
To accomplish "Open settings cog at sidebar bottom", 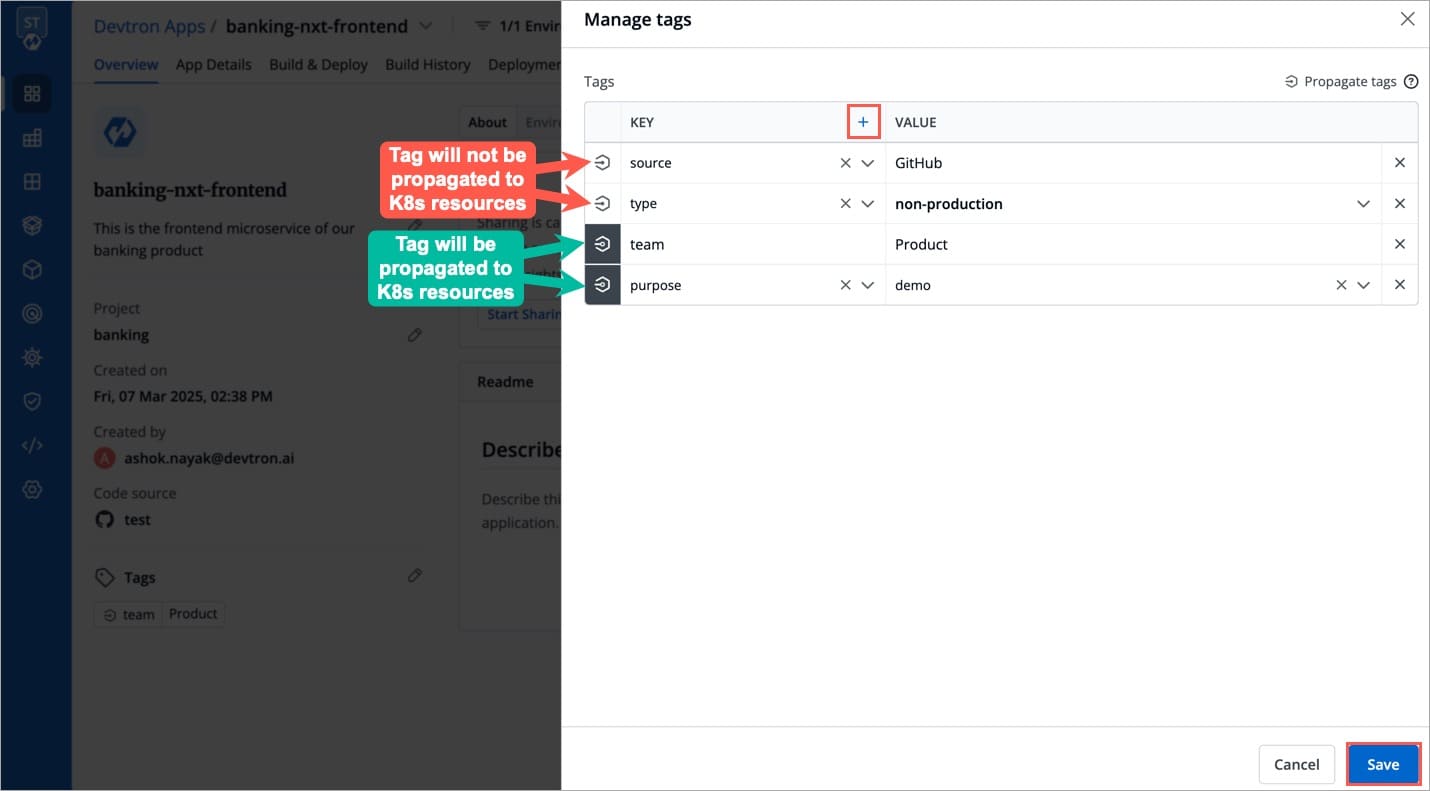I will click(32, 489).
